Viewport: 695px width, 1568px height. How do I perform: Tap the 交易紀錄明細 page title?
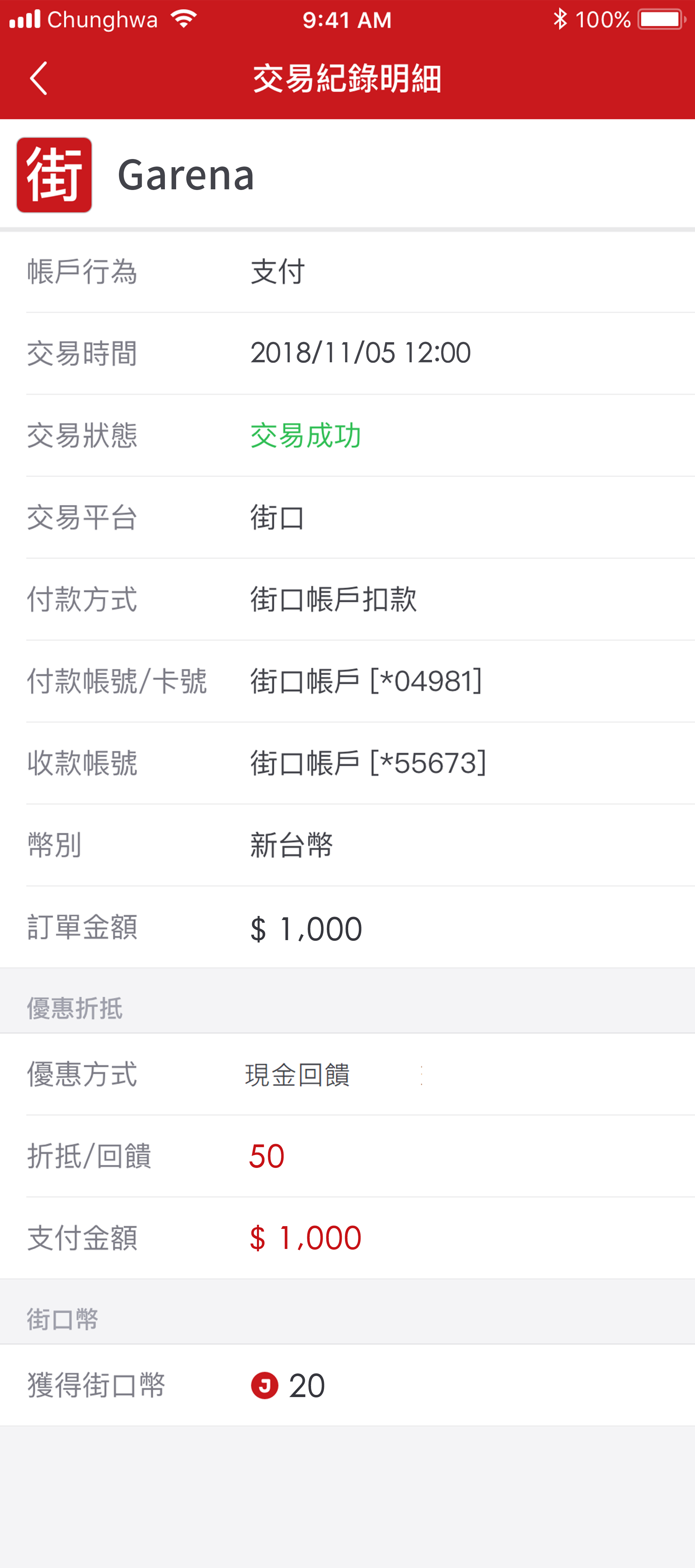click(x=347, y=79)
